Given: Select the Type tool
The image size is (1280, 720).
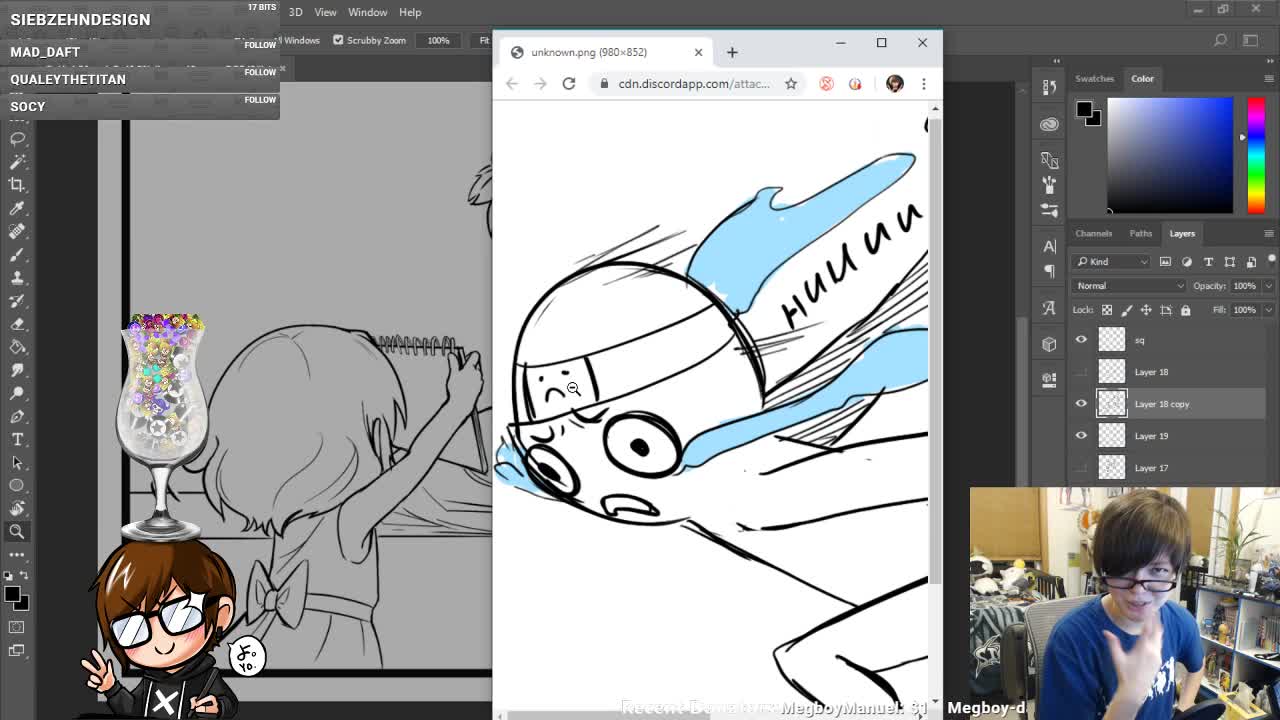Looking at the screenshot, I should pos(17,439).
